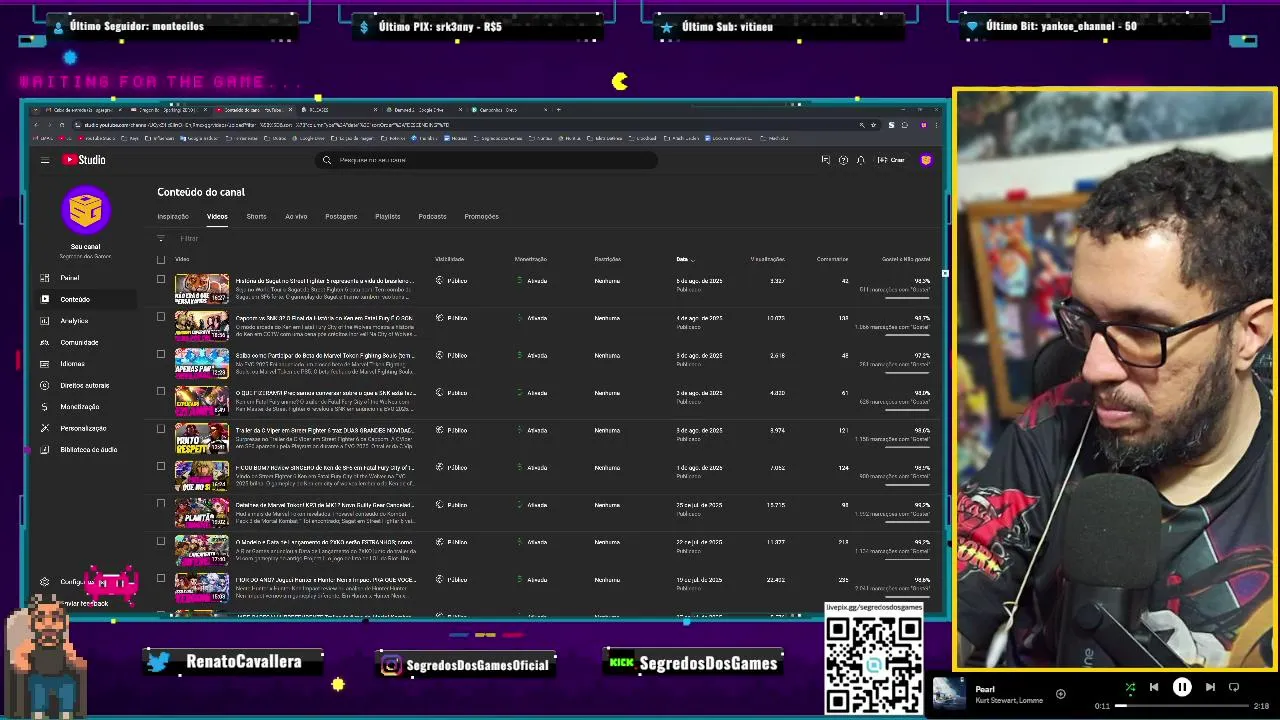This screenshot has height=720, width=1280.
Task: Open Ativada monetization in Capcom vs SNK row
Action: point(532,318)
